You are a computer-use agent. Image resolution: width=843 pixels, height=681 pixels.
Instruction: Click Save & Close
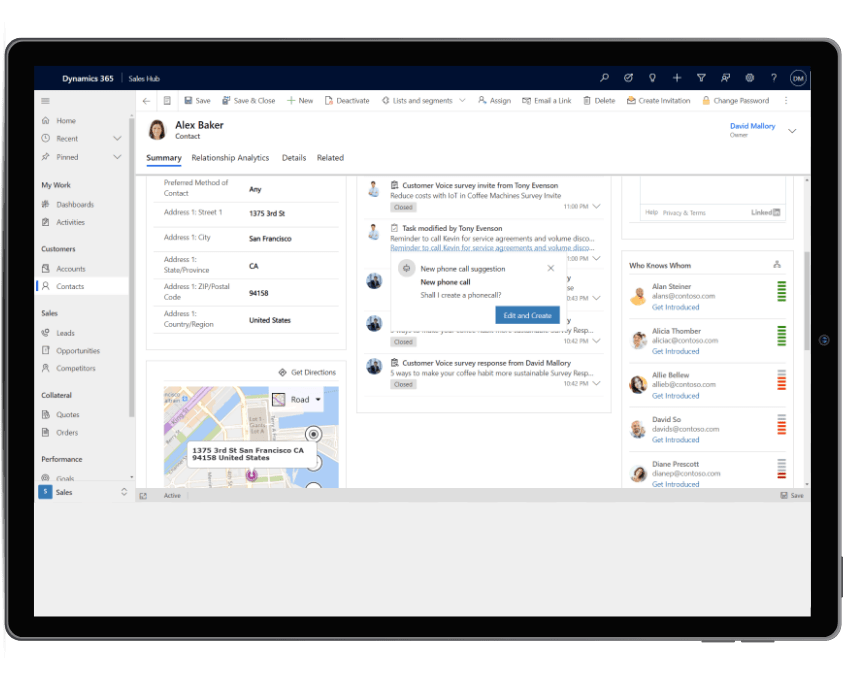point(248,101)
